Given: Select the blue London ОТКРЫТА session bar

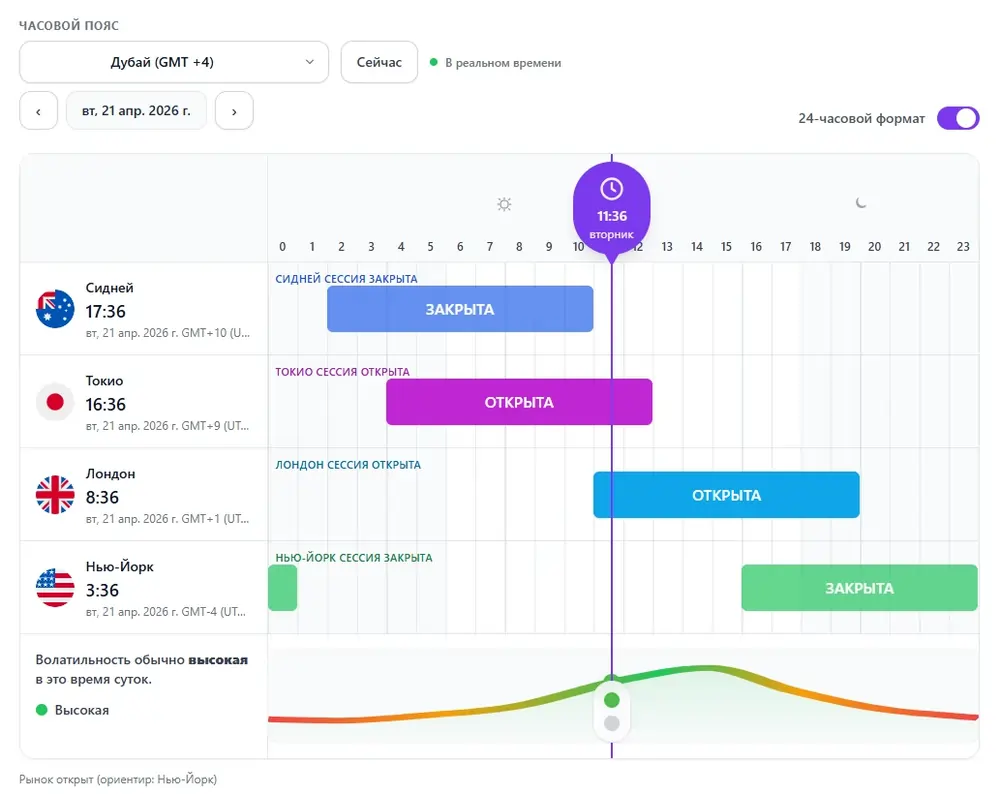Looking at the screenshot, I should [x=726, y=495].
